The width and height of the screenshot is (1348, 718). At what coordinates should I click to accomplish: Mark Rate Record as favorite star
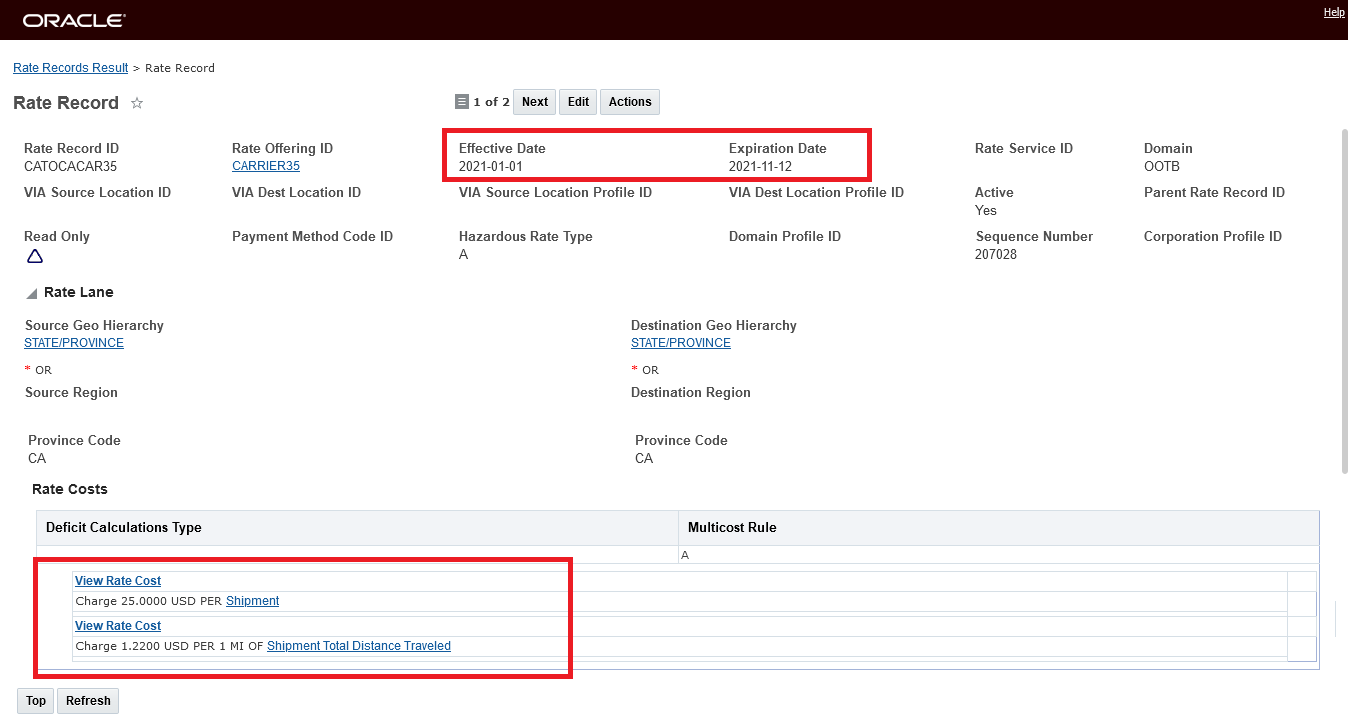click(137, 103)
